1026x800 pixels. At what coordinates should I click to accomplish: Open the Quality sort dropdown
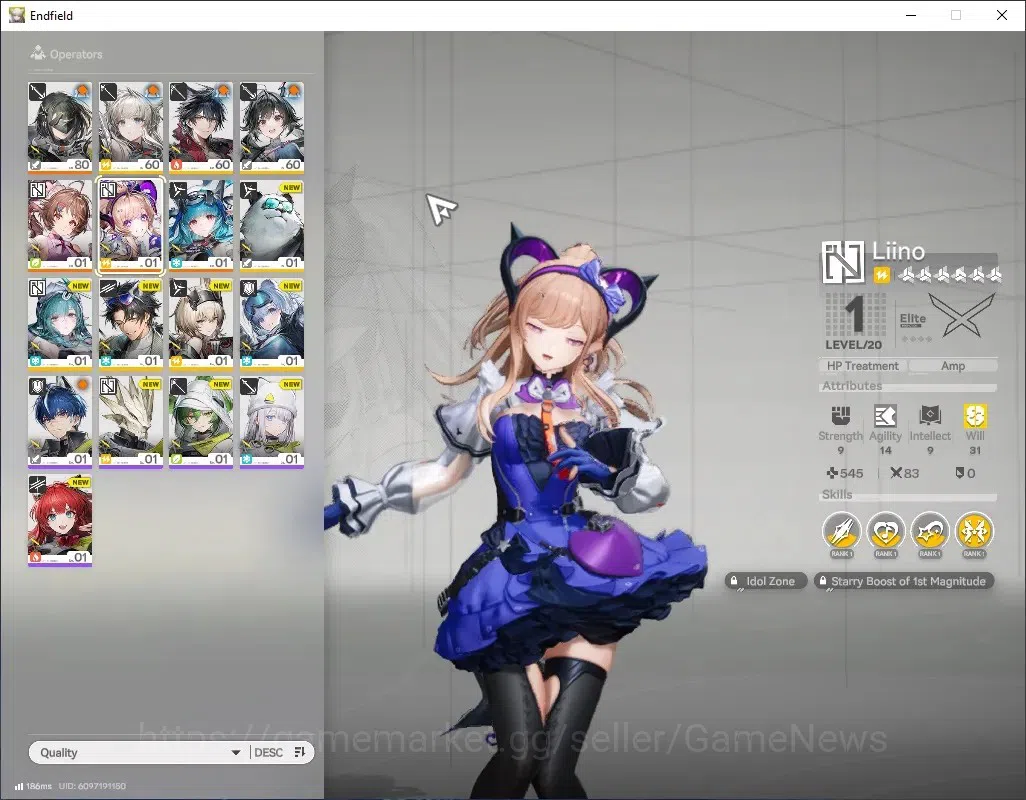click(137, 752)
